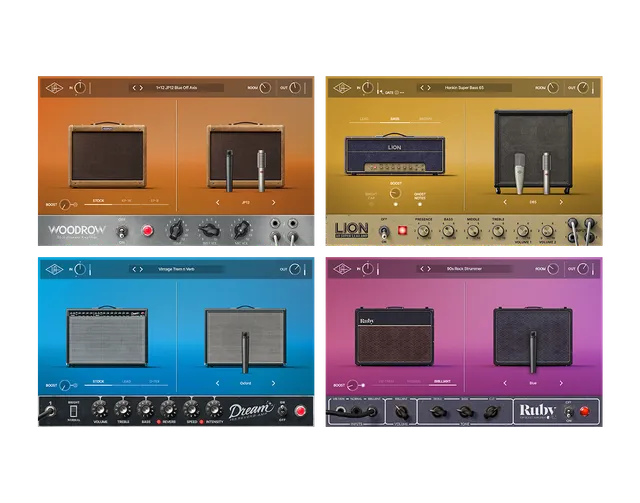Viewport: 640px width, 503px height.
Task: Go to previous preset in Woodrow
Action: pos(134,88)
